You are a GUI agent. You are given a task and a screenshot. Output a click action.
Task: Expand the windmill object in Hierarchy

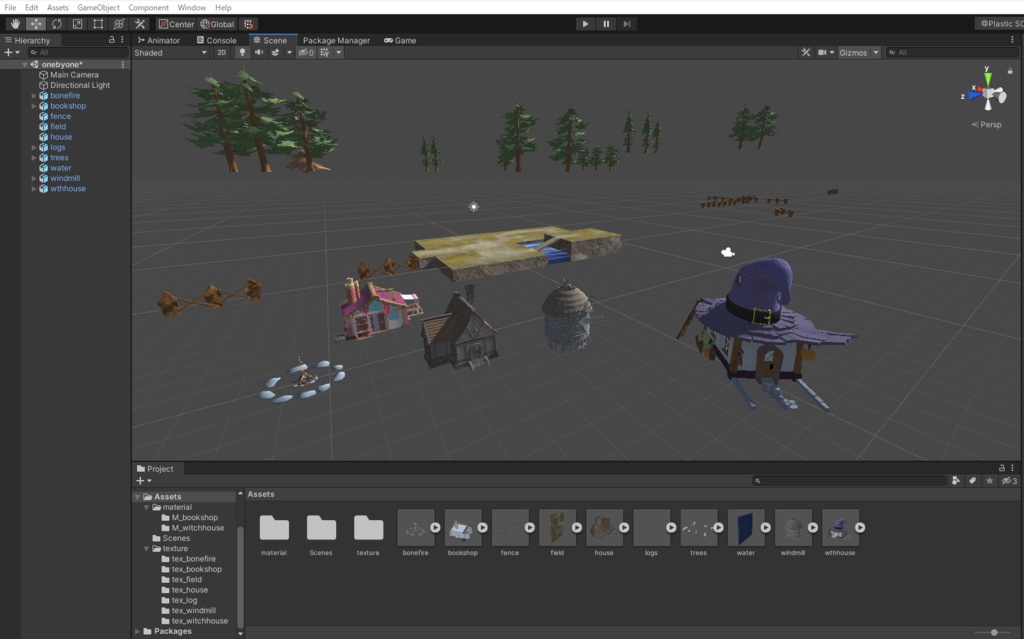click(34, 178)
